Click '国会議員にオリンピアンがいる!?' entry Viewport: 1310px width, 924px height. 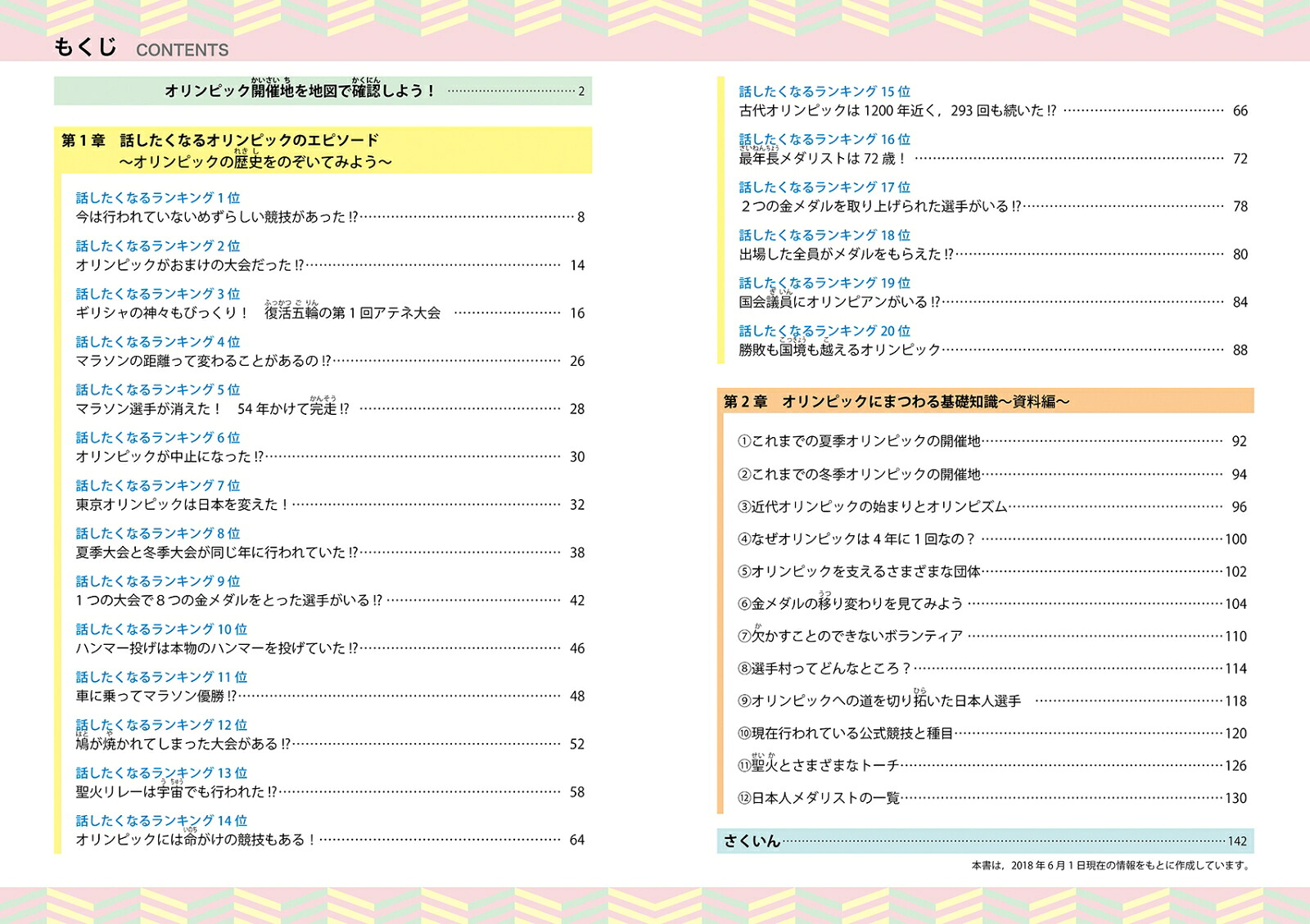[993, 302]
